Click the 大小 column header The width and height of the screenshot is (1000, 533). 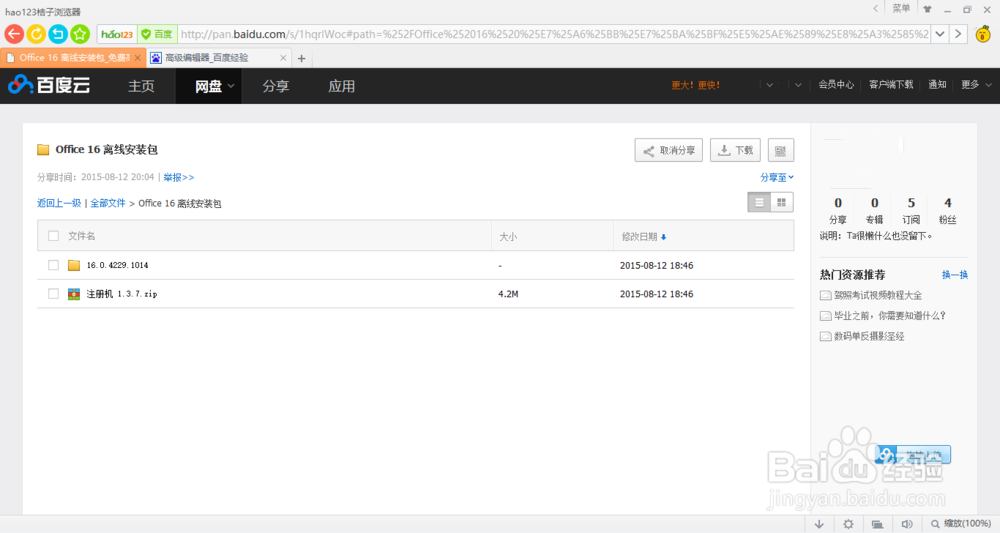tap(508, 237)
